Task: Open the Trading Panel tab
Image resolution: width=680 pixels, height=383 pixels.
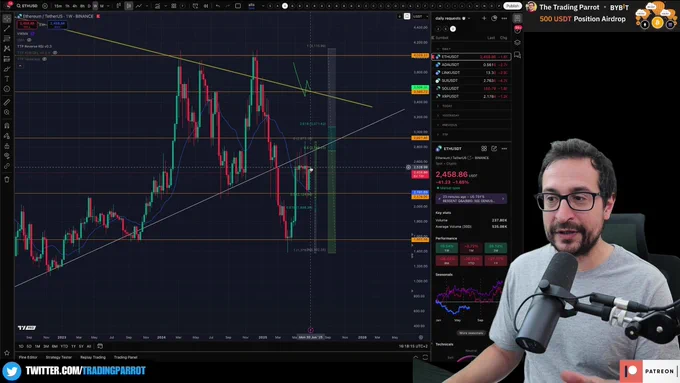Action: click(125, 357)
